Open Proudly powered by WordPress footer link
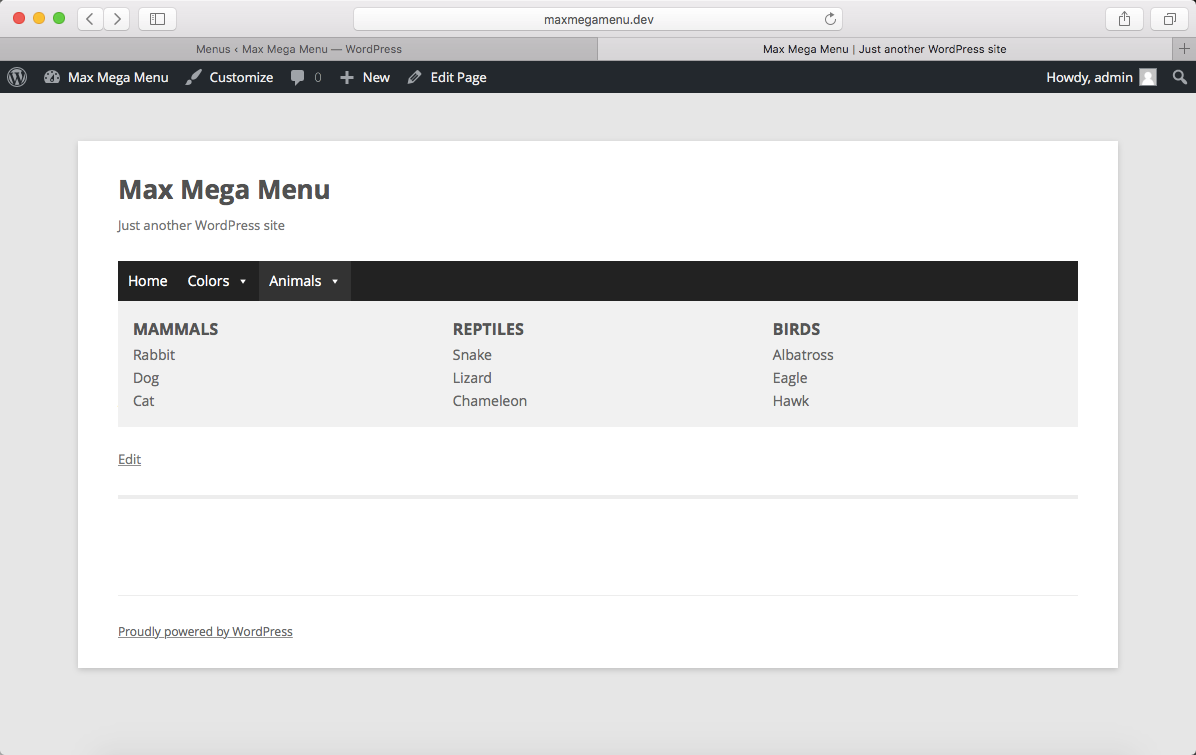1196x755 pixels. click(x=205, y=631)
